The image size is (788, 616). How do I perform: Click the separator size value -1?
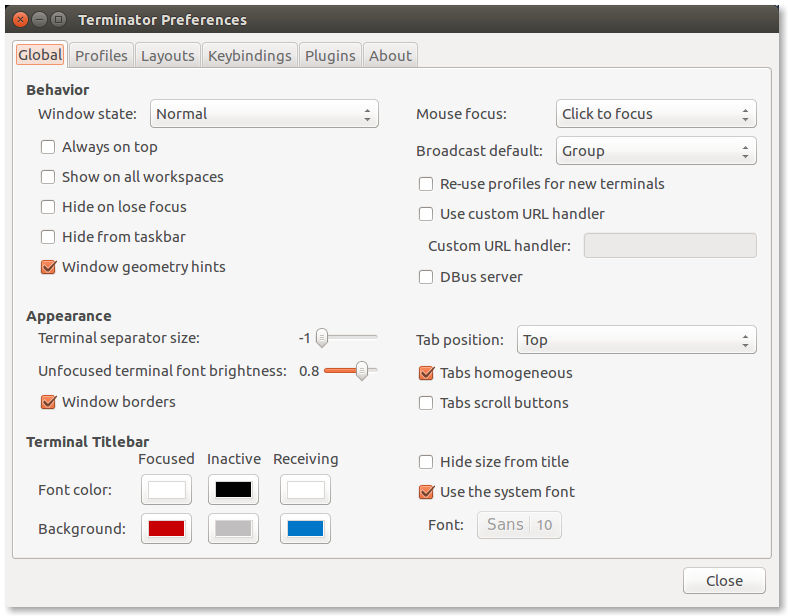[x=305, y=338]
